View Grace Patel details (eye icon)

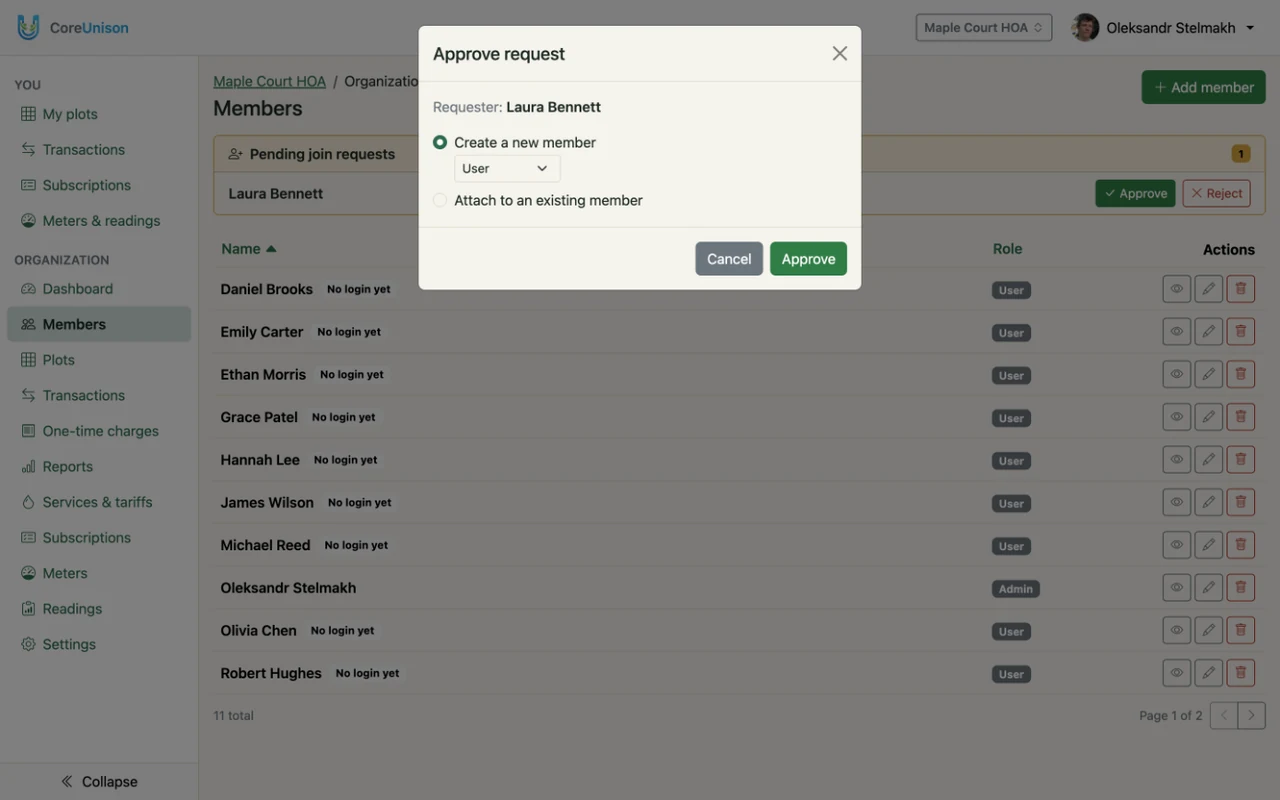(x=1177, y=417)
